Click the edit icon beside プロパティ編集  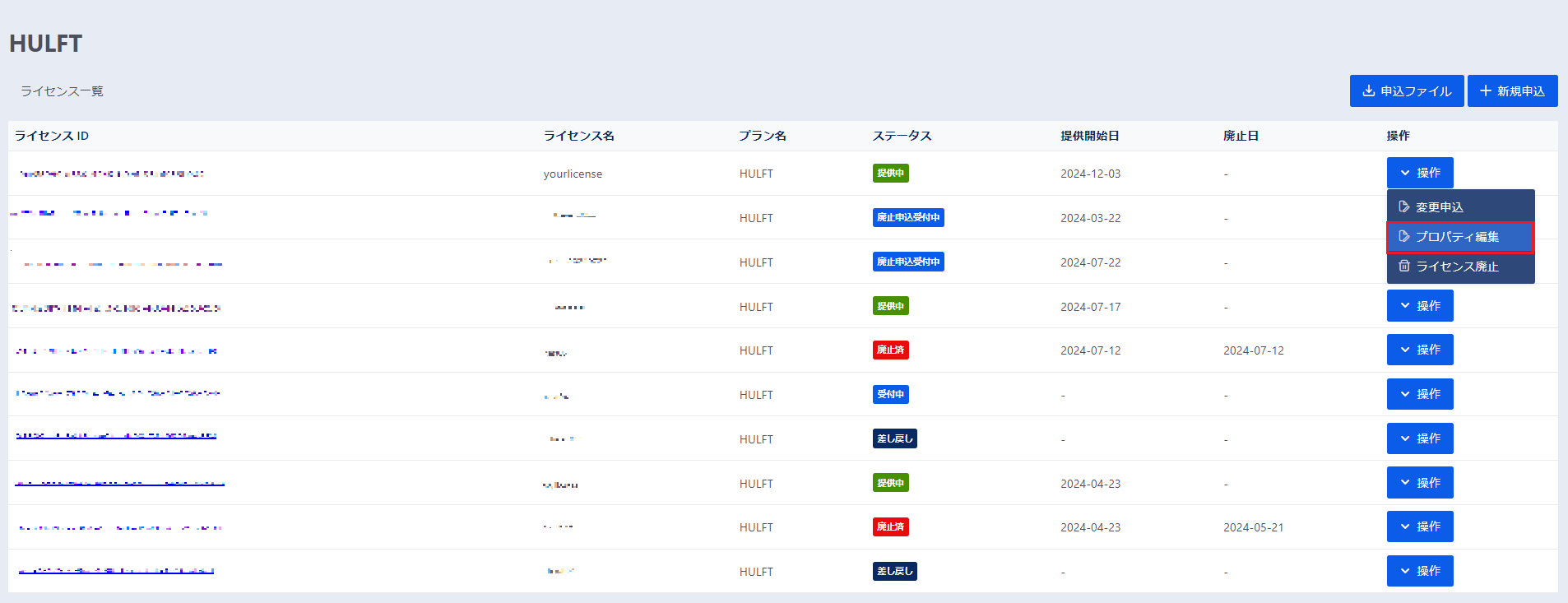pos(1404,237)
